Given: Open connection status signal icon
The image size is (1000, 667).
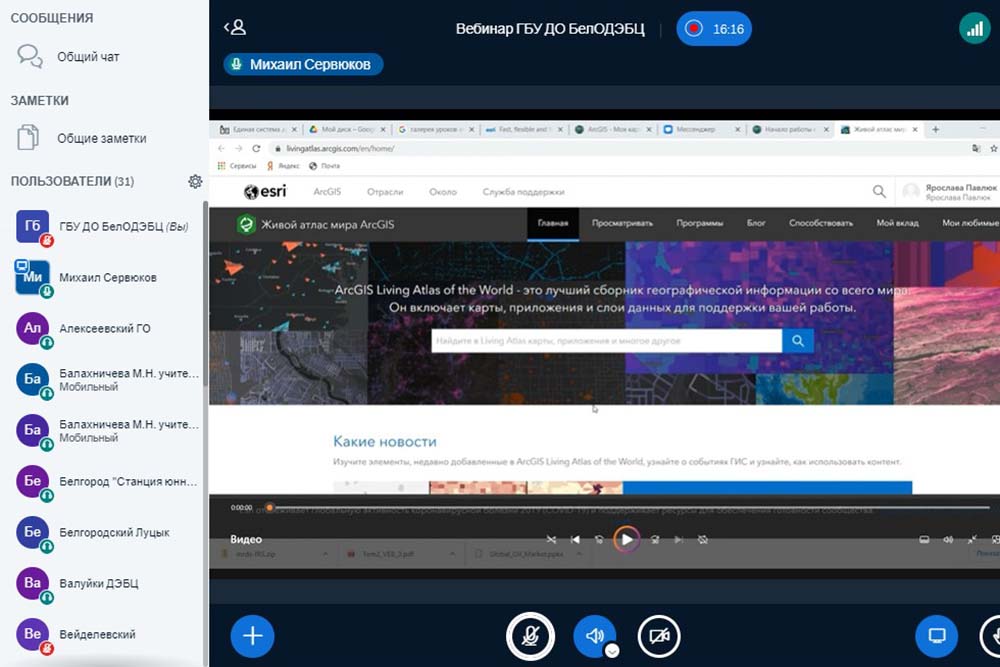Looking at the screenshot, I should point(974,29).
